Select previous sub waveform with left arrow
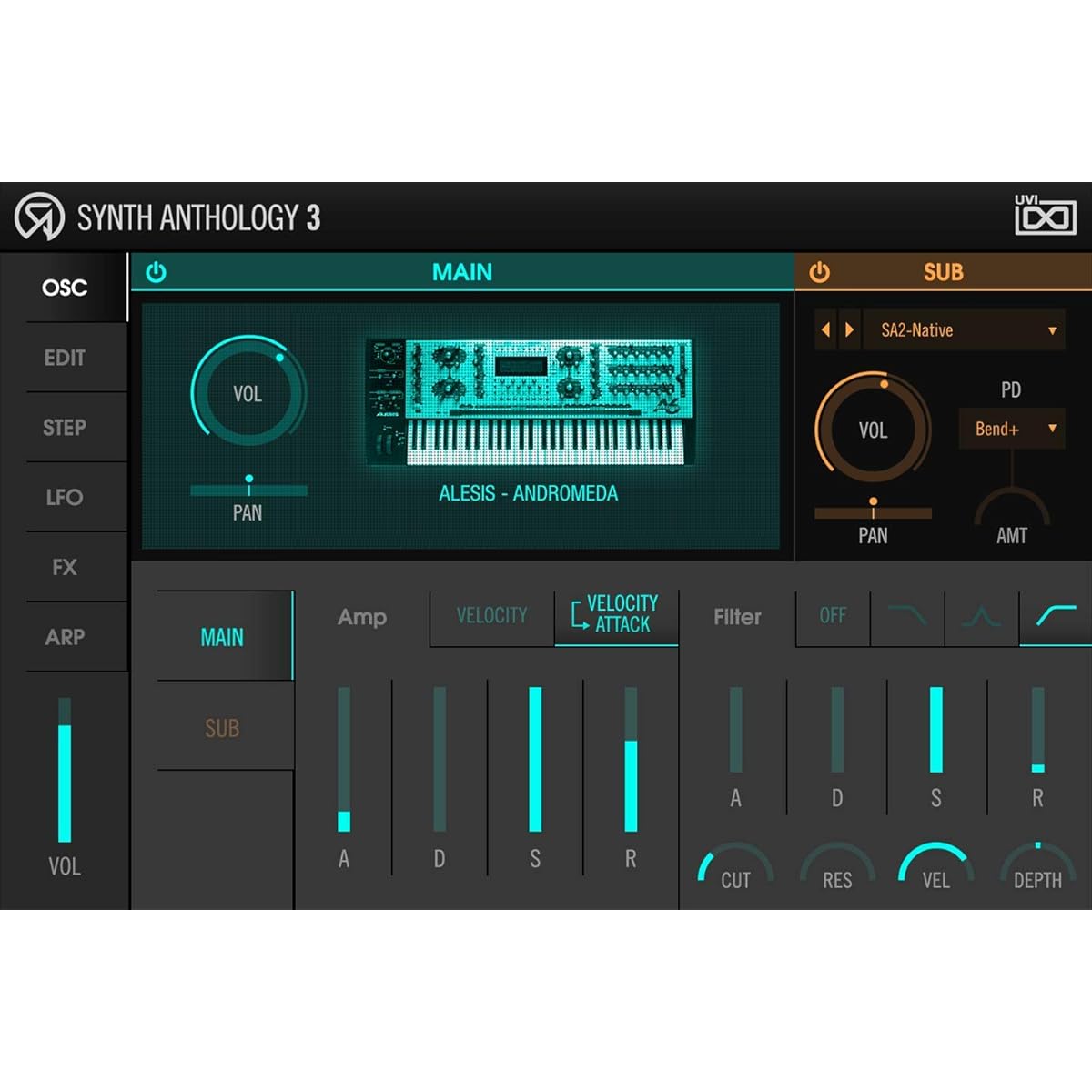This screenshot has height=1092, width=1092. (826, 330)
